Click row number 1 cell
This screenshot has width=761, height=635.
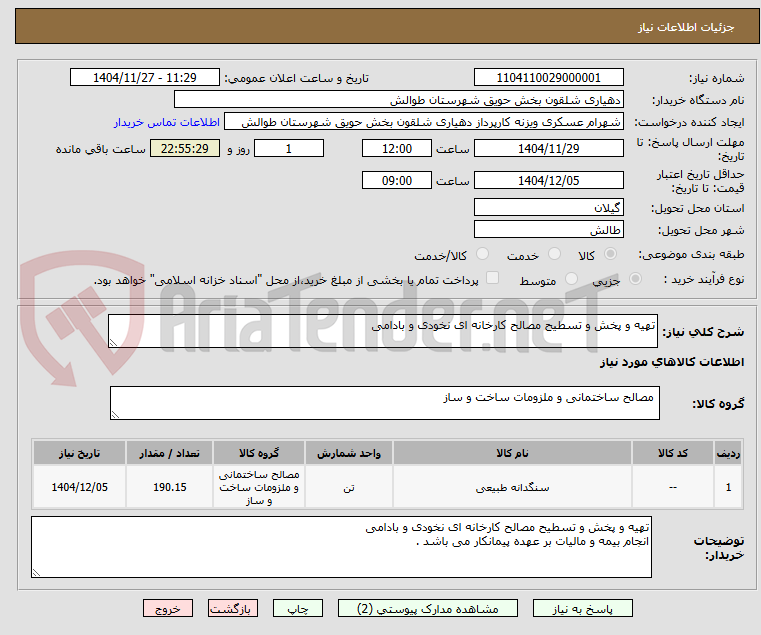click(x=728, y=487)
